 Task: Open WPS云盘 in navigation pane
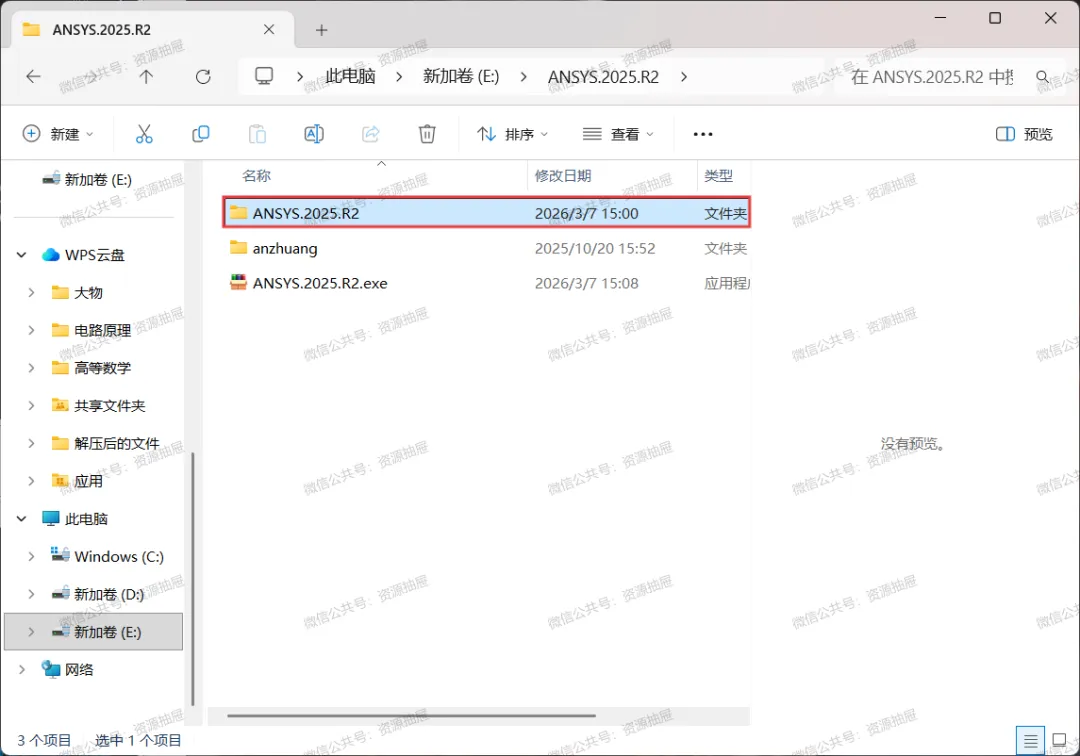(83, 255)
